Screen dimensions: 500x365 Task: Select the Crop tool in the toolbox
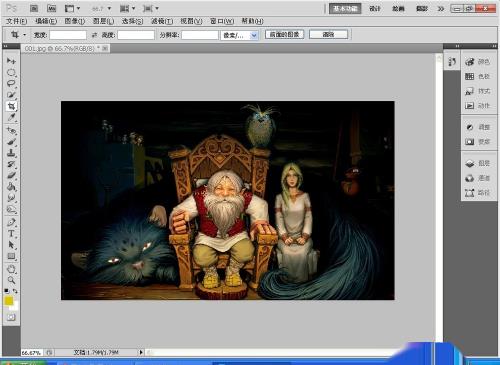coord(11,106)
